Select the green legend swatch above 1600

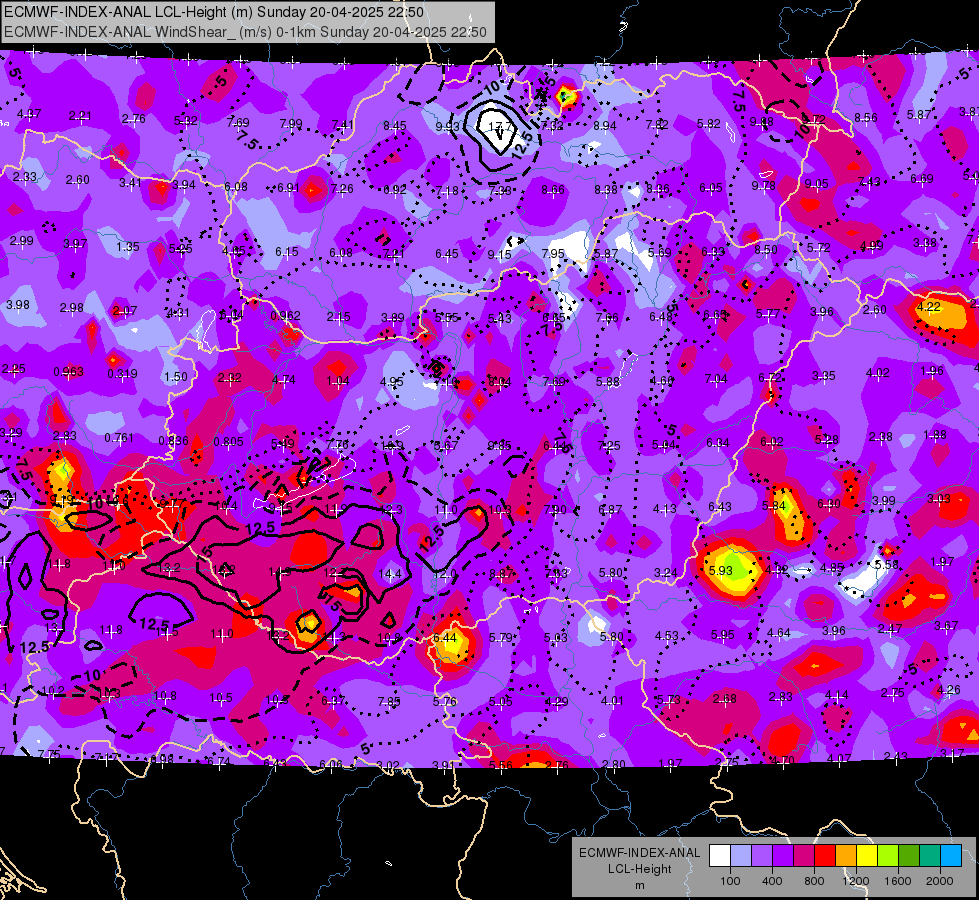coord(908,856)
